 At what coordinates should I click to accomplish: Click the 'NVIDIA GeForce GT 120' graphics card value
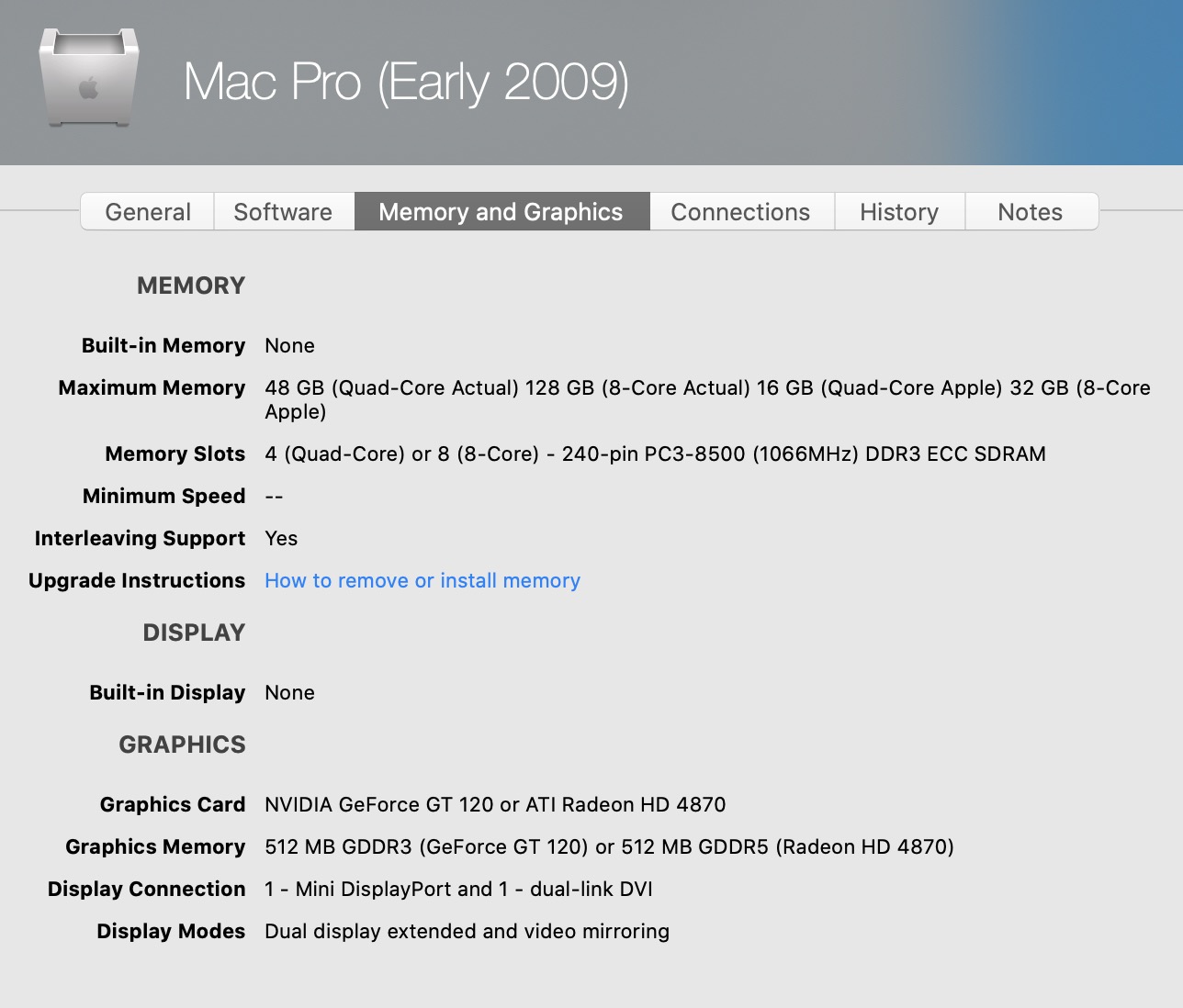tap(379, 804)
